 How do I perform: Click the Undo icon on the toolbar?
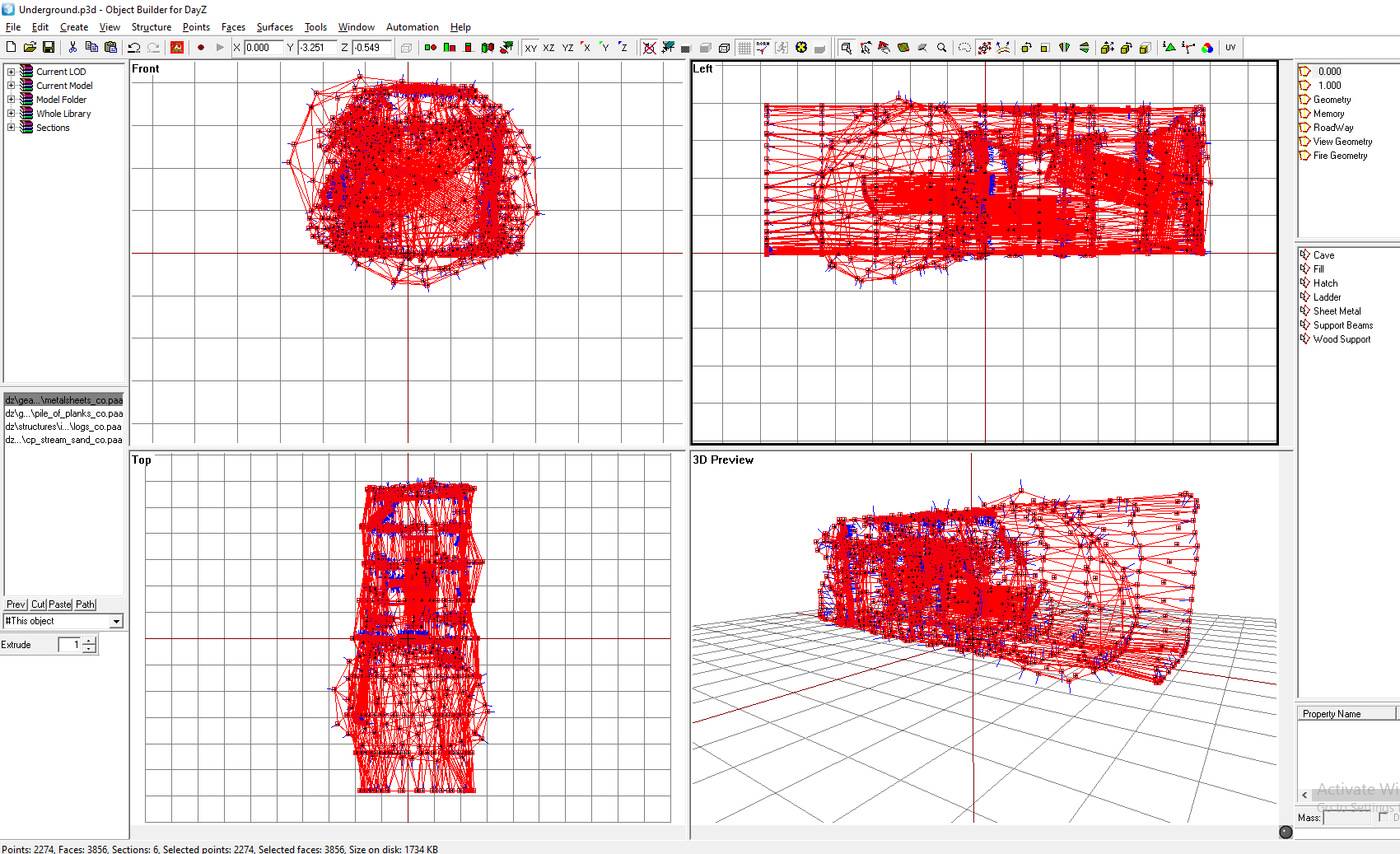coord(133,47)
